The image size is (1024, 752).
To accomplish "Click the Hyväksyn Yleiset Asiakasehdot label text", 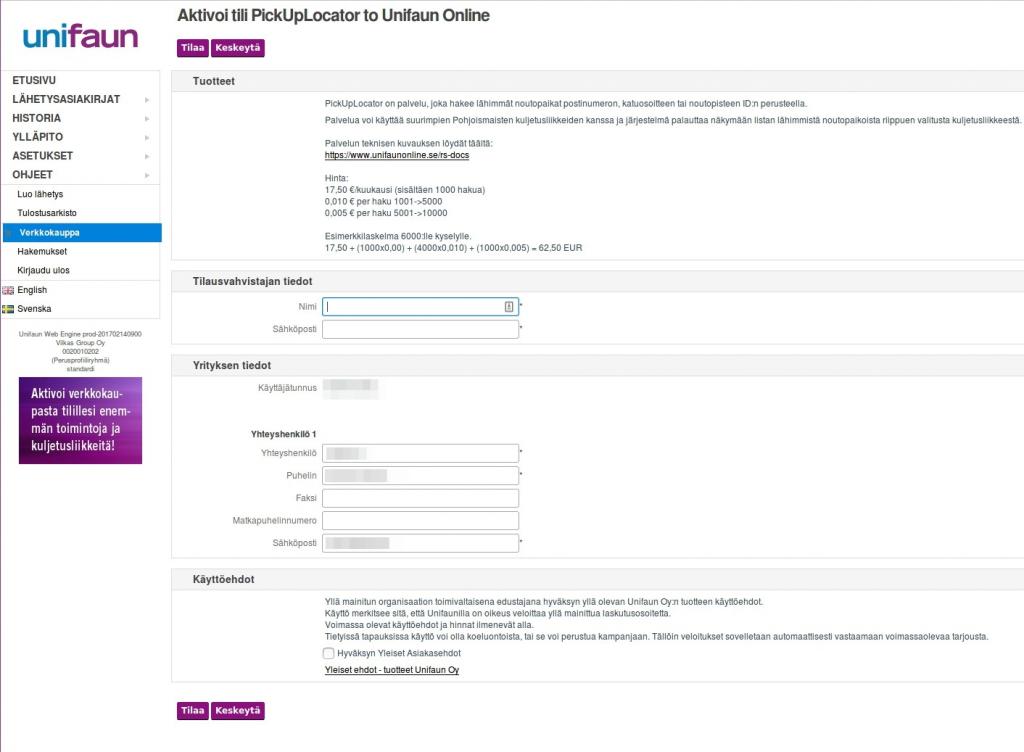I will point(399,653).
